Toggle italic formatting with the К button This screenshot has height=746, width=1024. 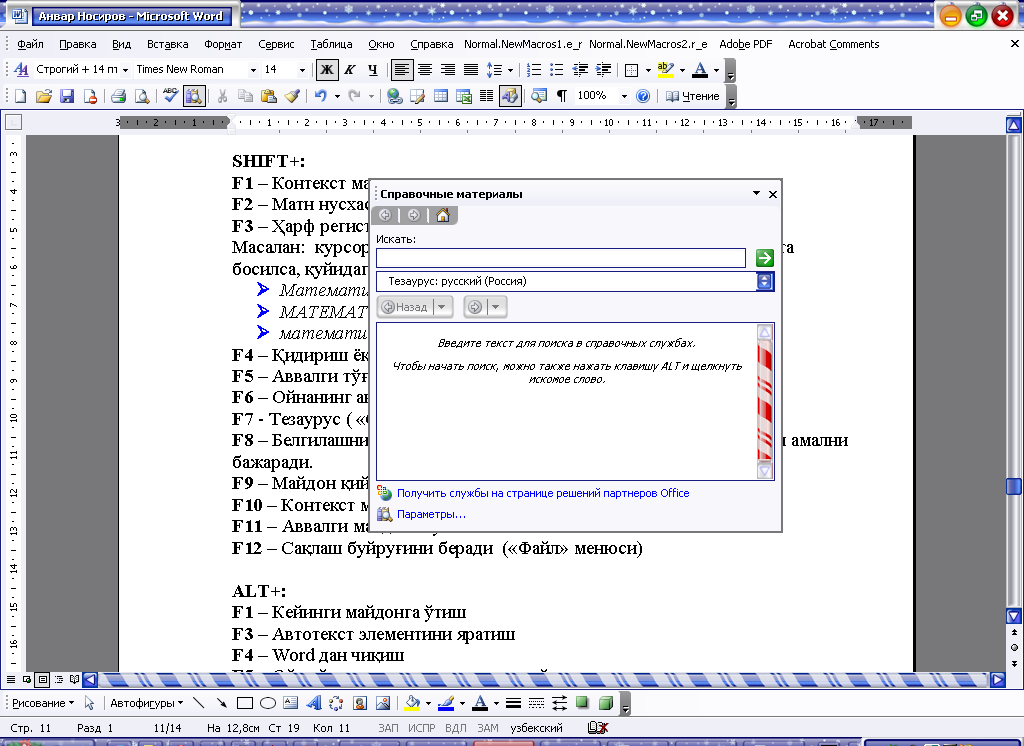pos(349,70)
